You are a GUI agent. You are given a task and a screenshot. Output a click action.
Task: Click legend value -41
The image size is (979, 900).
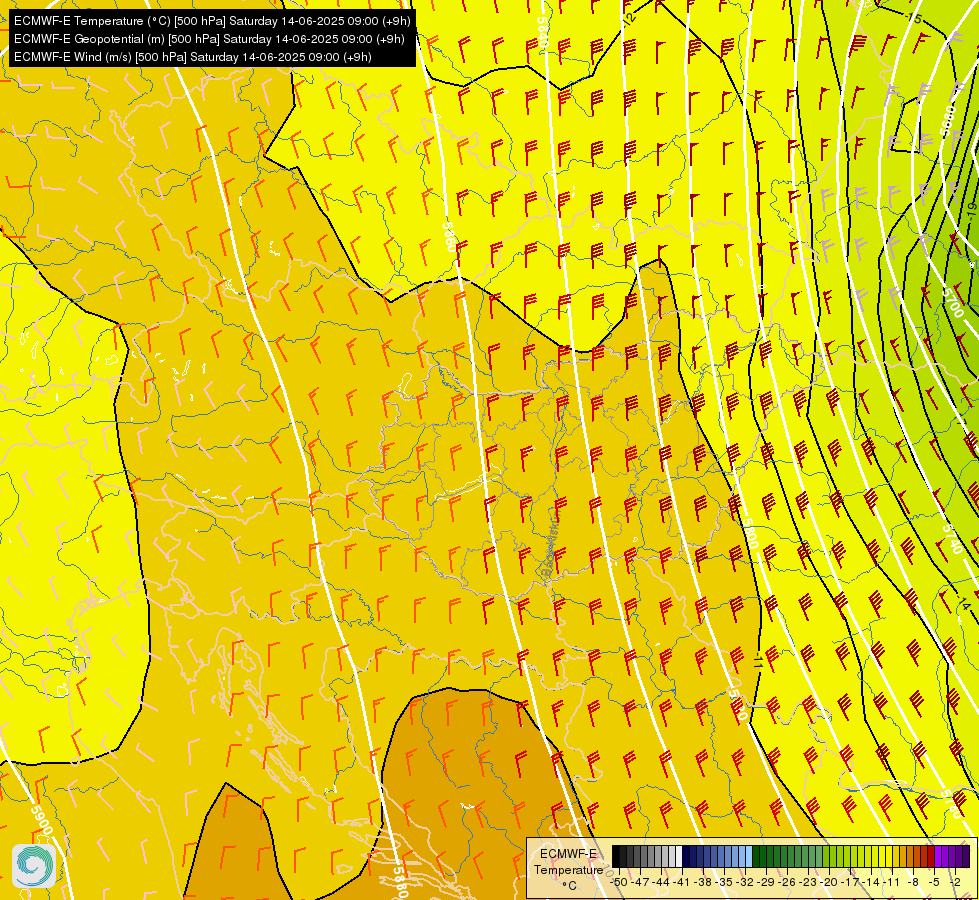click(682, 882)
